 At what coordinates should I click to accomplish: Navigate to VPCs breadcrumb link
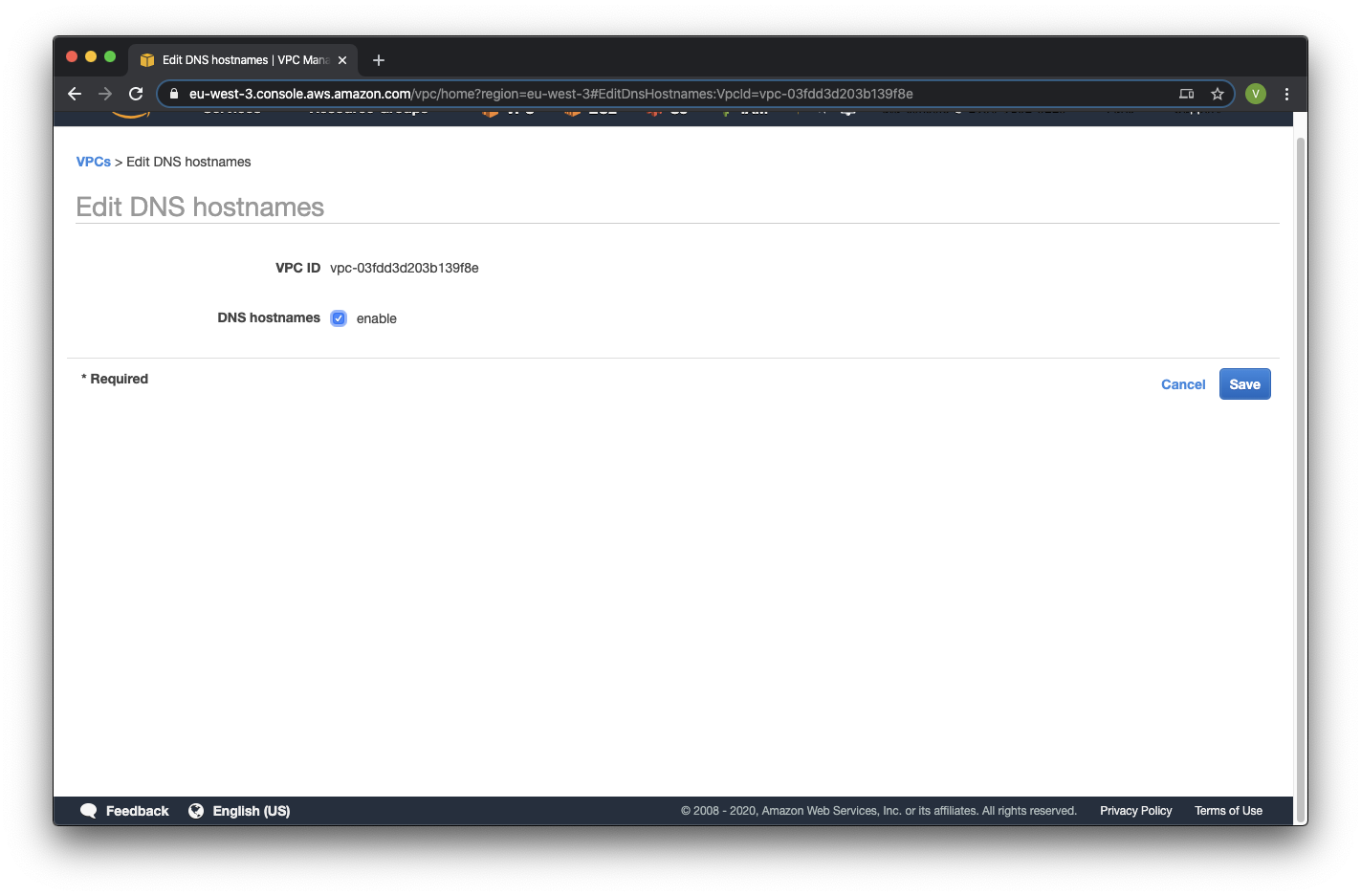pyautogui.click(x=94, y=162)
